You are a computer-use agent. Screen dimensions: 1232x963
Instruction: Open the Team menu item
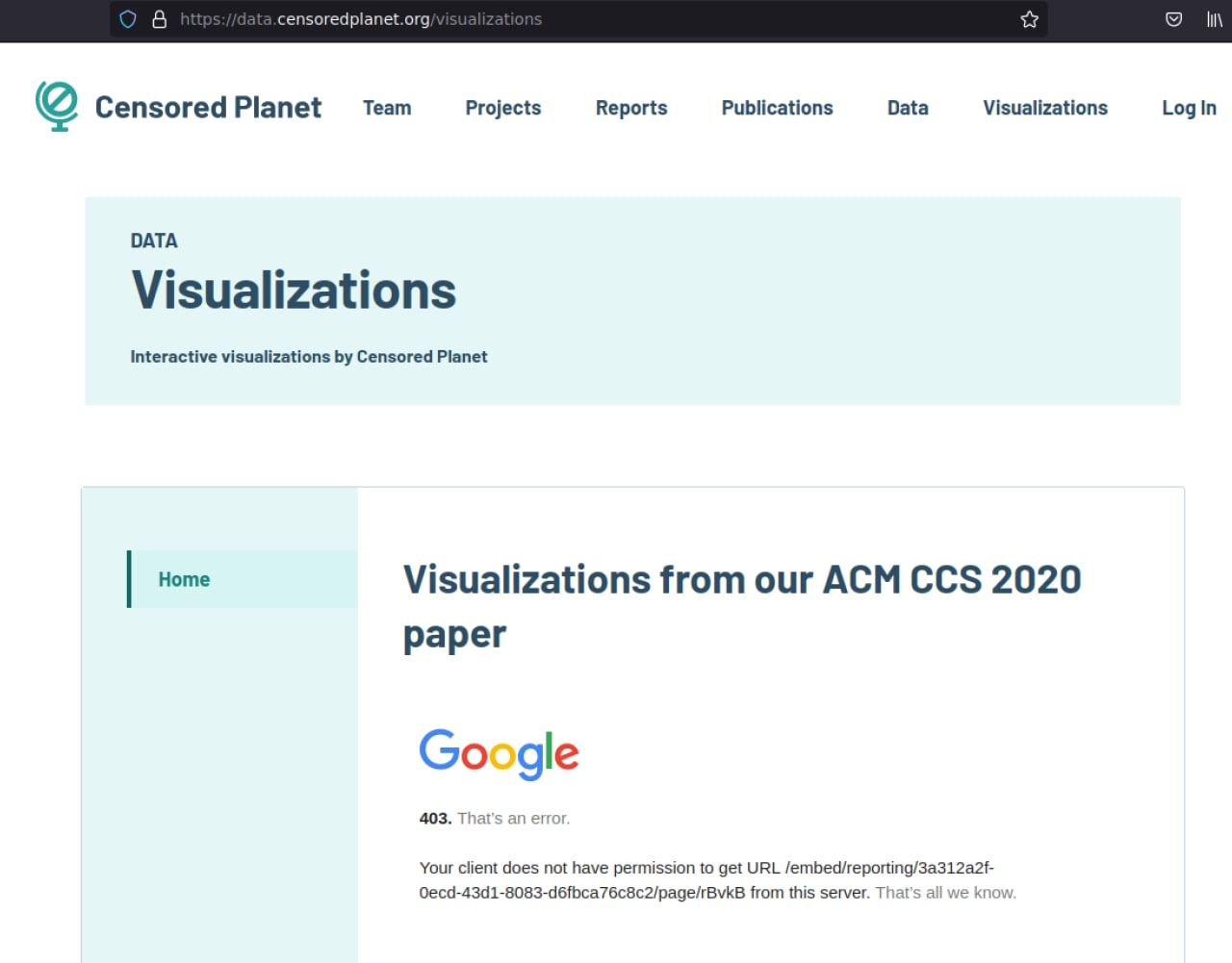tap(387, 108)
